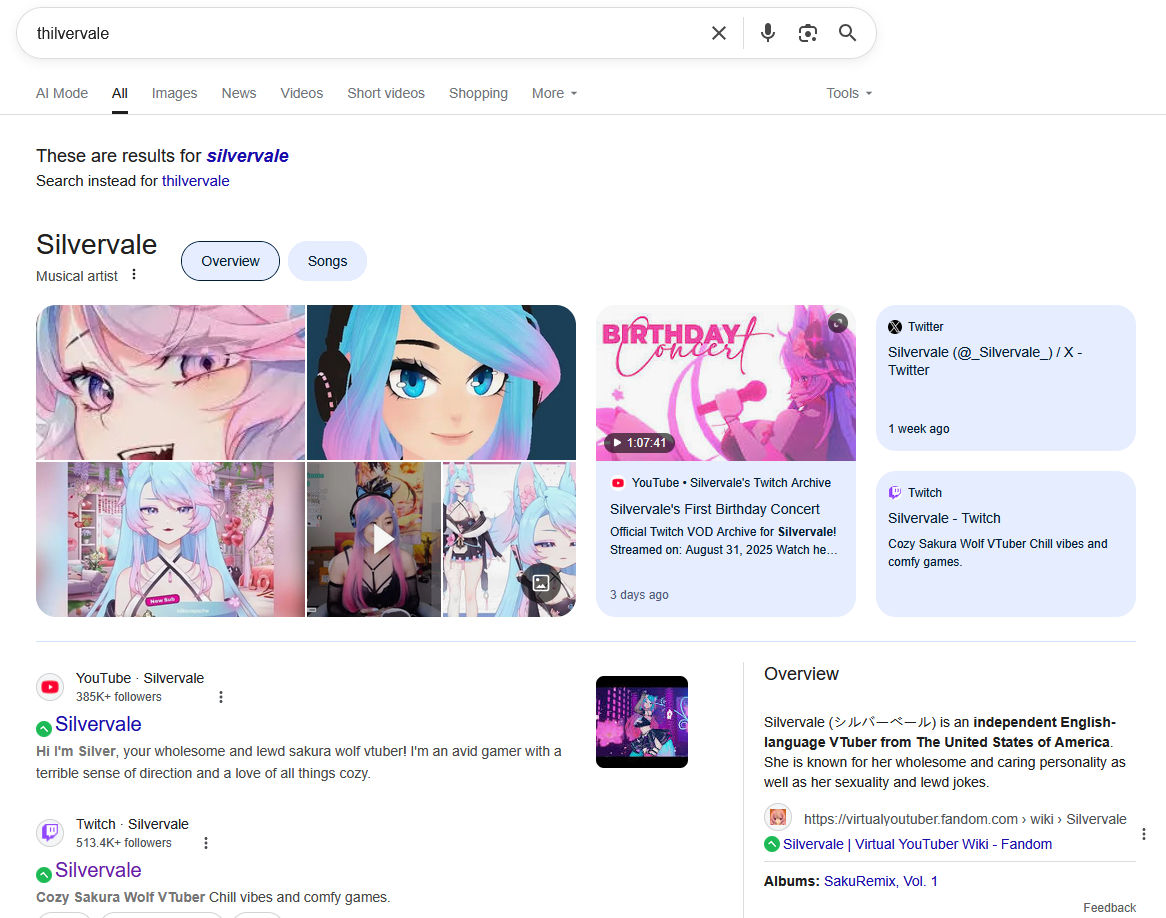This screenshot has width=1166, height=918.
Task: Click the 513.4K+ followers text
Action: point(123,843)
